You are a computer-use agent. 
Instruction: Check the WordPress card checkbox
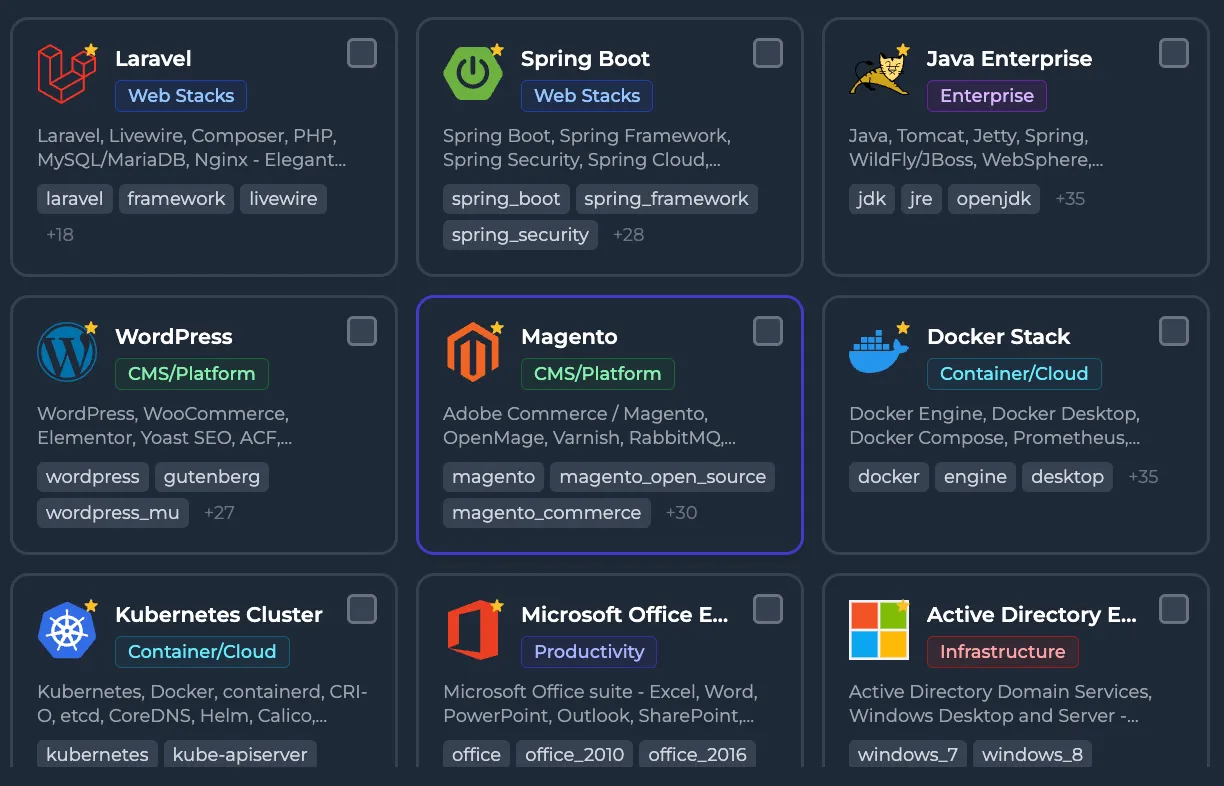pyautogui.click(x=362, y=331)
